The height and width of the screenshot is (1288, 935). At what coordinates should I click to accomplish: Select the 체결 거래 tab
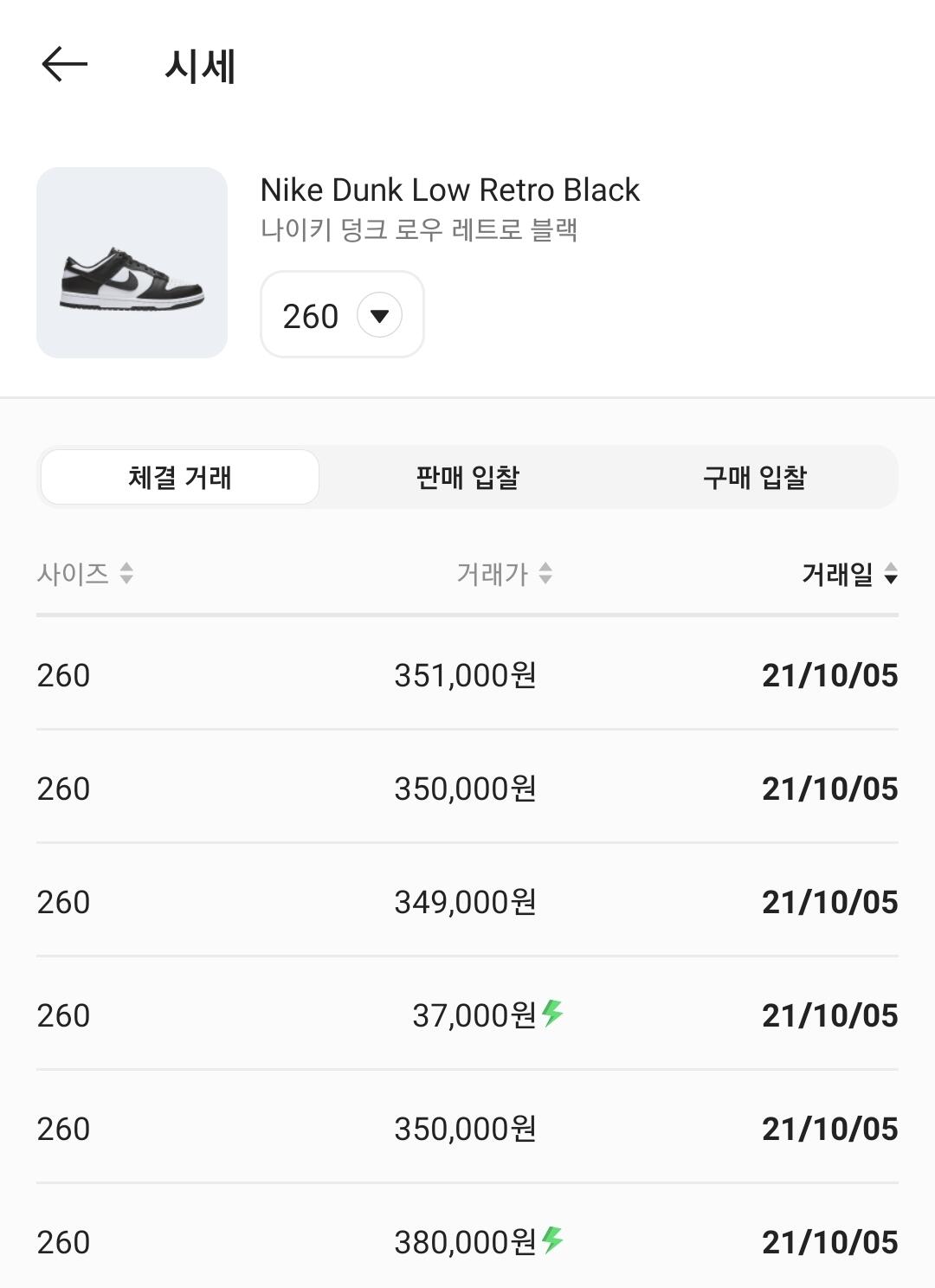pyautogui.click(x=180, y=477)
